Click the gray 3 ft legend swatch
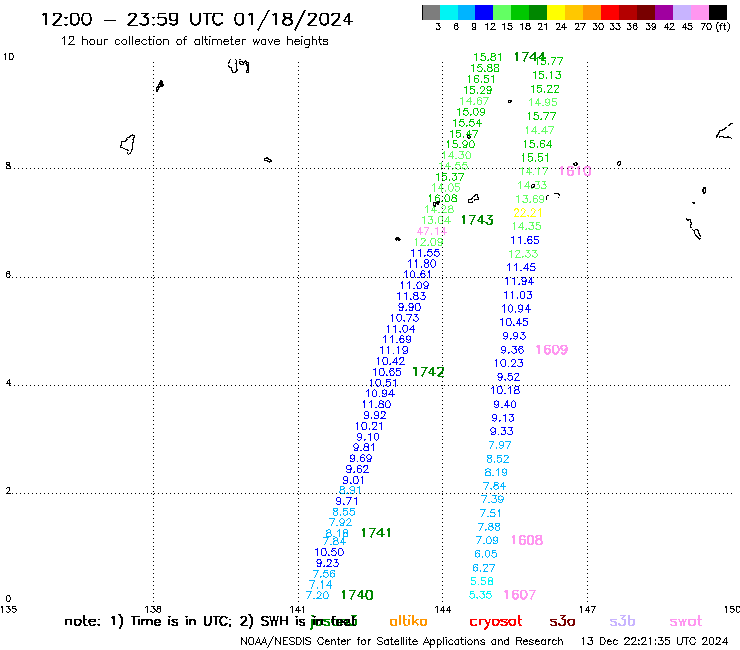 point(431,12)
